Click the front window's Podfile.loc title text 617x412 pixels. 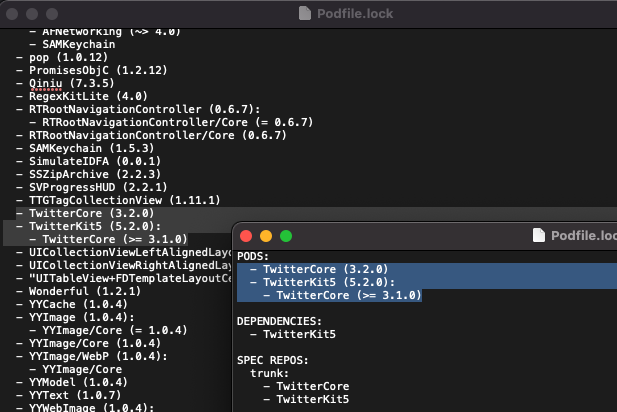584,236
